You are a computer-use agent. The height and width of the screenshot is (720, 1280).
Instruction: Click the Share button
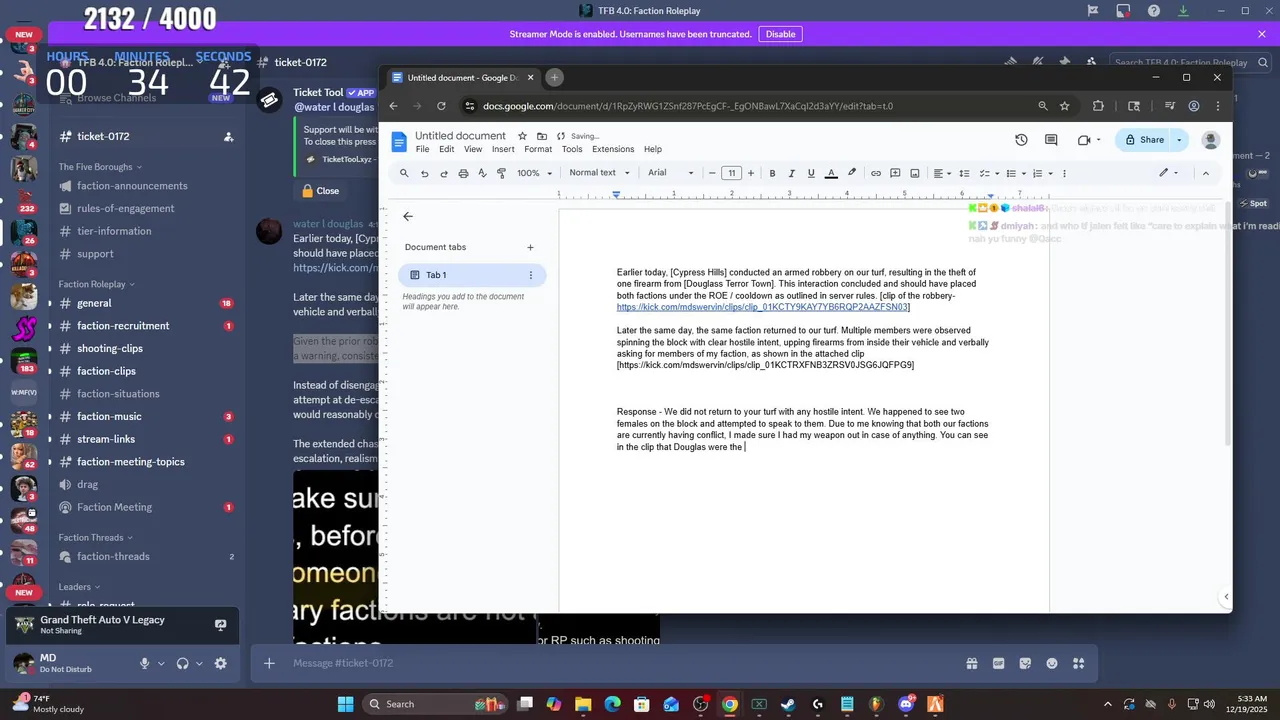[1145, 140]
